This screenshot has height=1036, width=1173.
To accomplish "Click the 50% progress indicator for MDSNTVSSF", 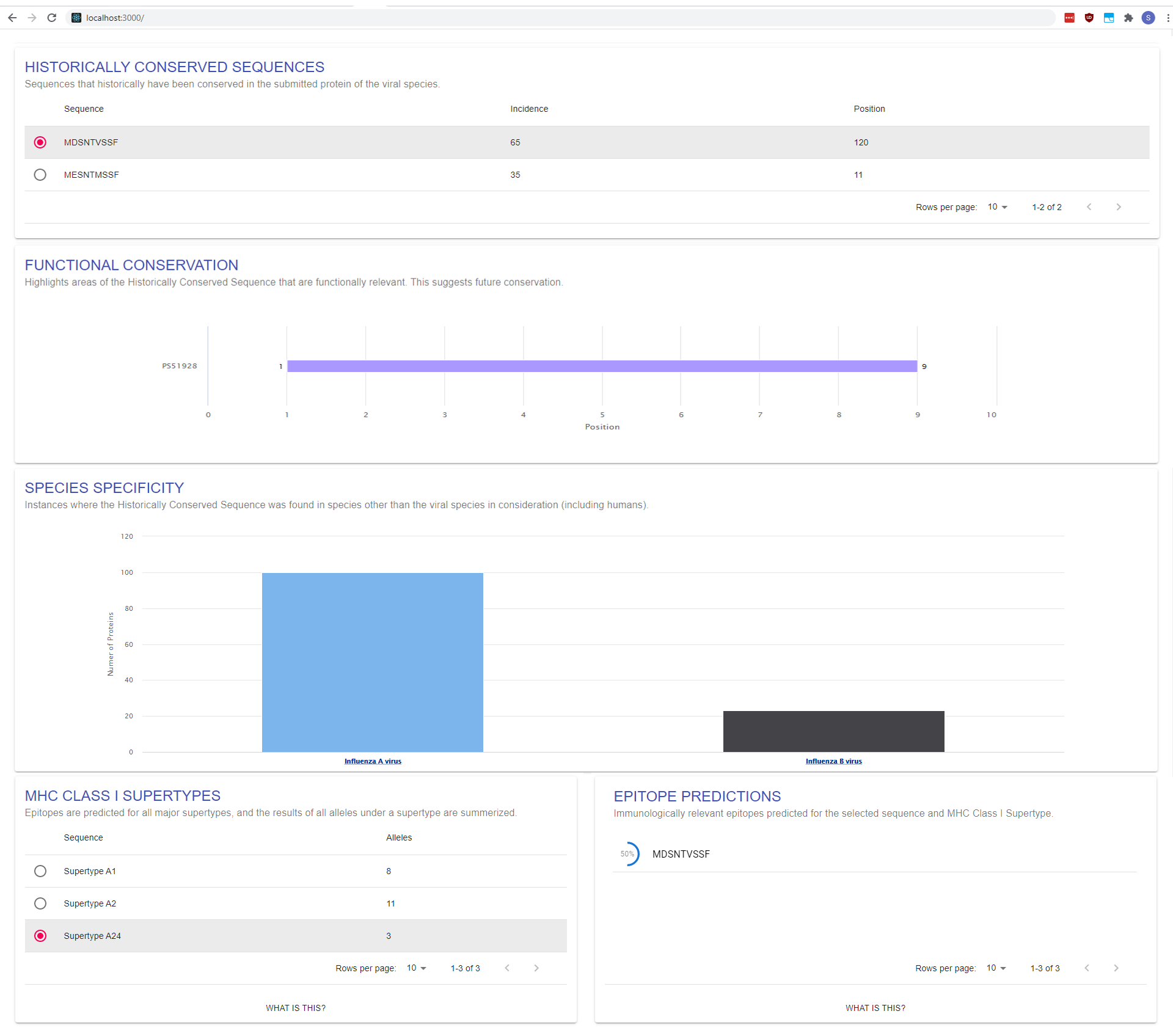I will click(x=628, y=854).
